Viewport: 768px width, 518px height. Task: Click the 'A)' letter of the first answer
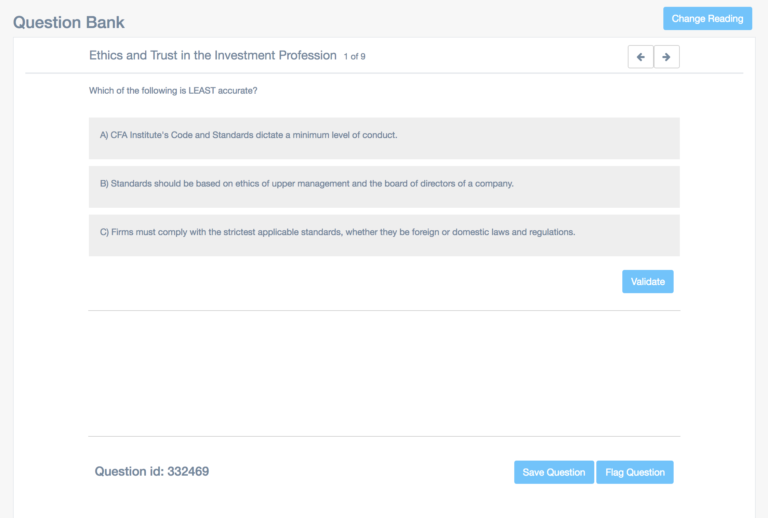point(104,135)
